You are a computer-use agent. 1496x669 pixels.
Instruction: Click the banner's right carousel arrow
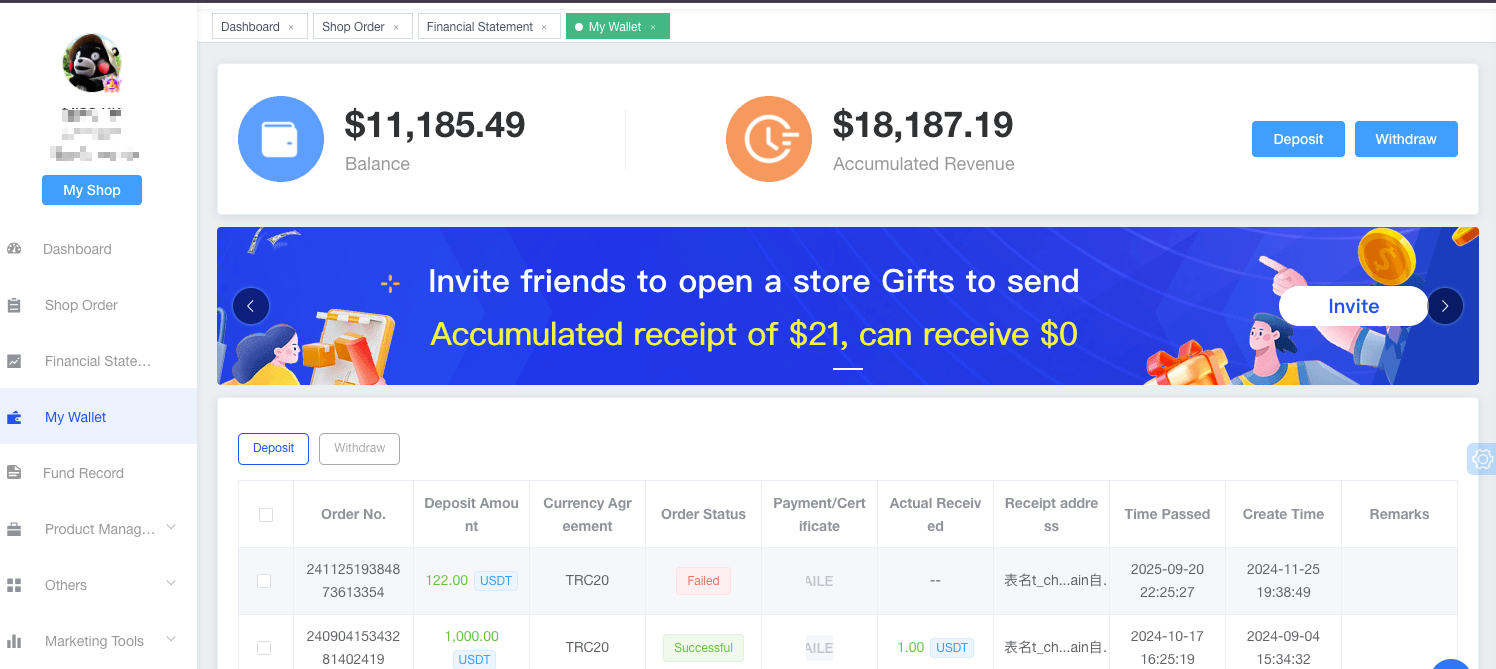pyautogui.click(x=1445, y=306)
